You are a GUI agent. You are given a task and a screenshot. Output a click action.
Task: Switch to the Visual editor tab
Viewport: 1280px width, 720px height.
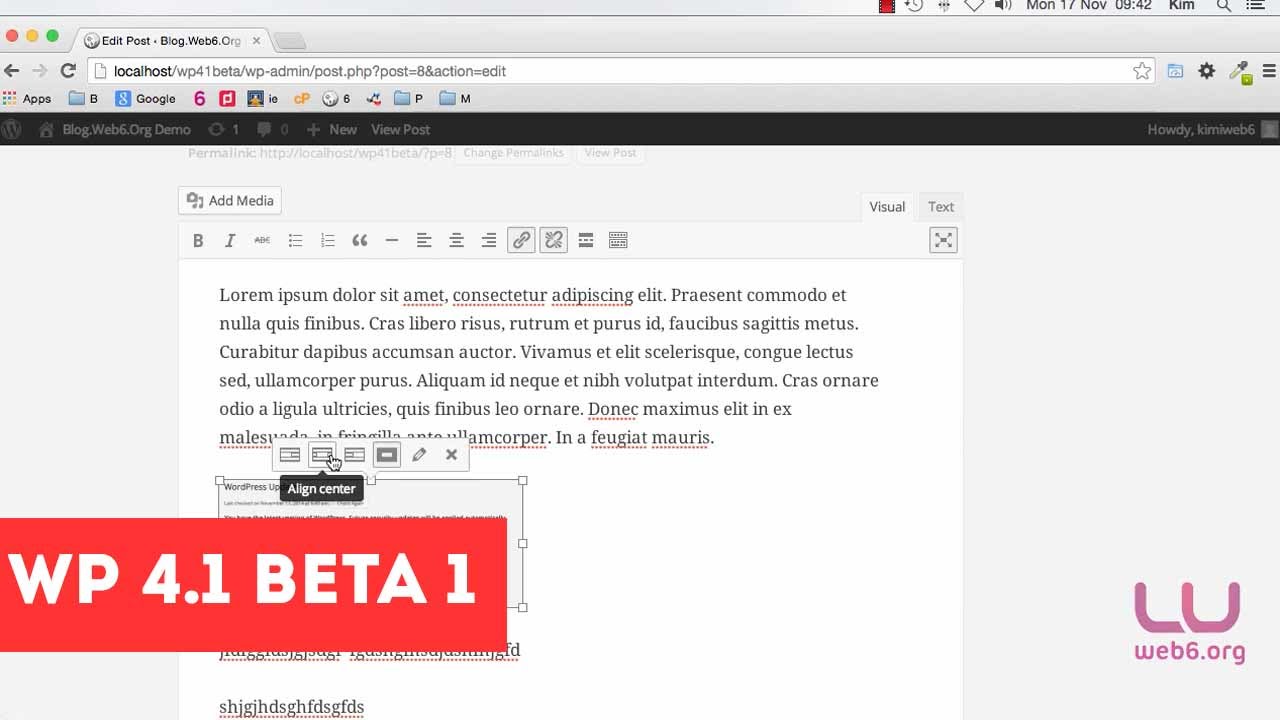pyautogui.click(x=887, y=207)
